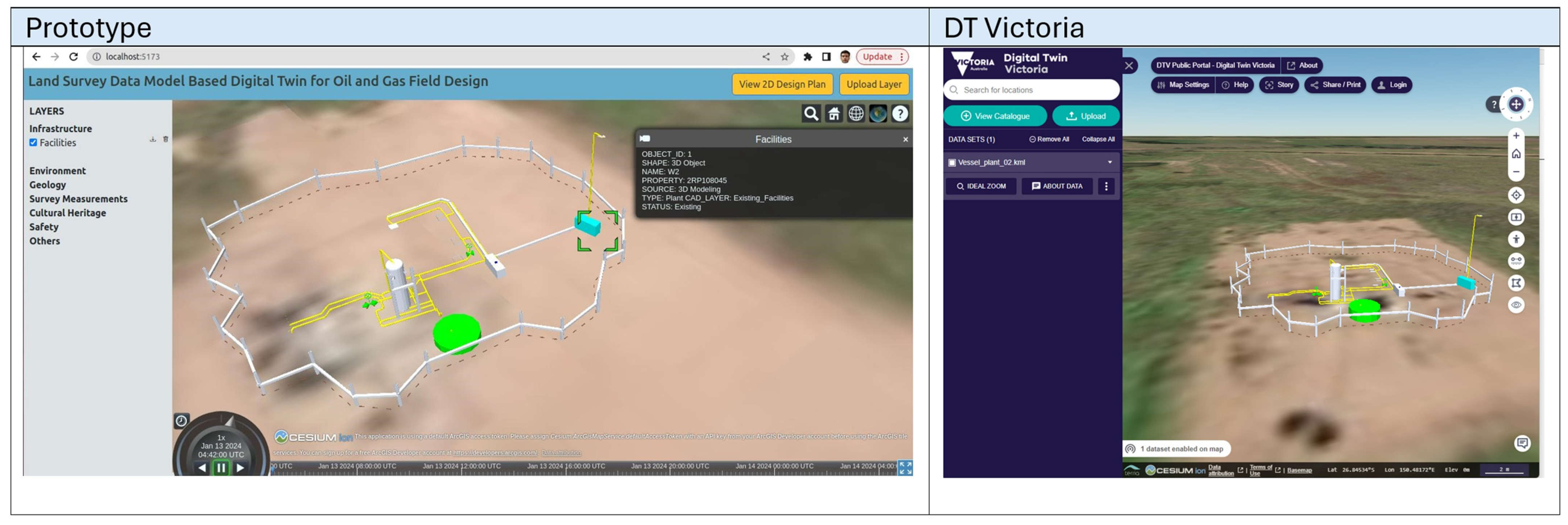Expand the Environment layer group
This screenshot has height=525, width=1568.
tap(57, 171)
